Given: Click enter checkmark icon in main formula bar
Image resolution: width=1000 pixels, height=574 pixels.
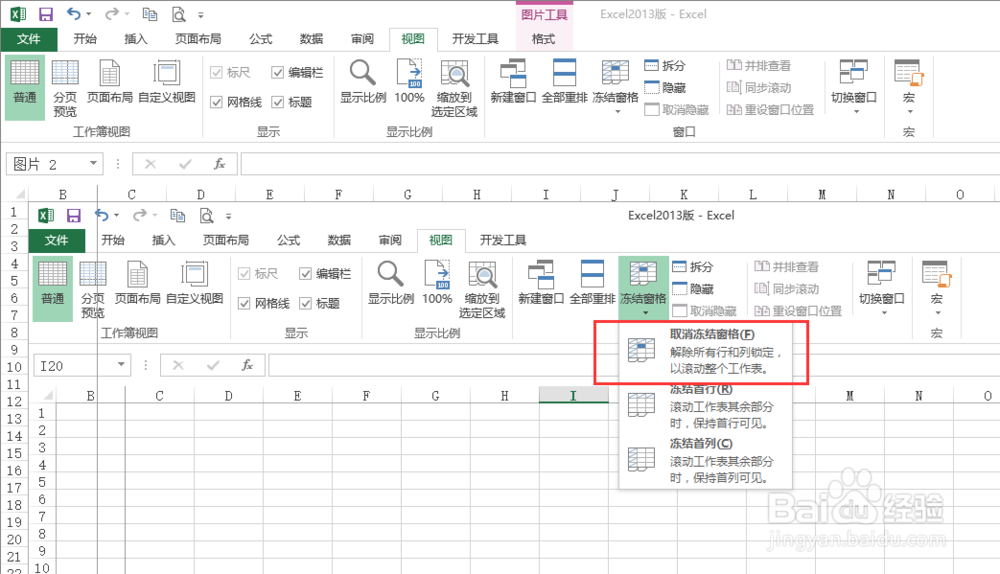Looking at the screenshot, I should point(185,164).
